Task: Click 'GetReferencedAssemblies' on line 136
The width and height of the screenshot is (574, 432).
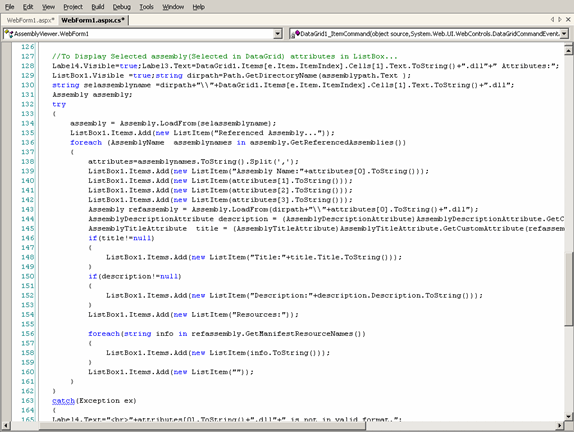Action: click(x=342, y=142)
